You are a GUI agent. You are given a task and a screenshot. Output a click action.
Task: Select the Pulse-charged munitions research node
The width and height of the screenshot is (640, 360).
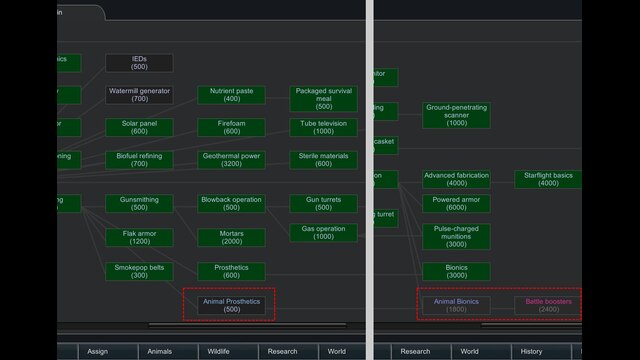point(456,237)
